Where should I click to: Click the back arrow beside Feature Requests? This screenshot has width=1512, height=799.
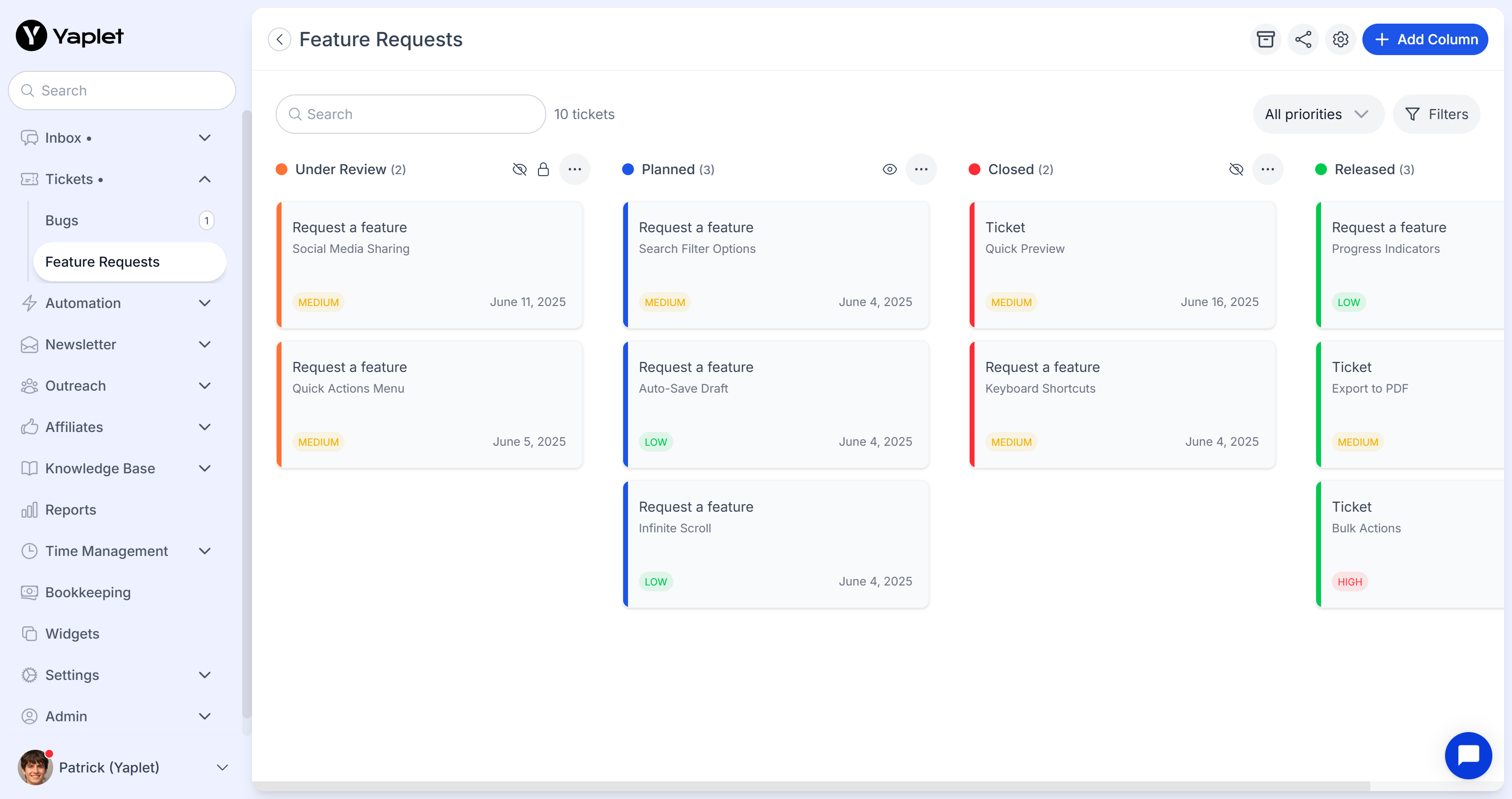click(280, 39)
